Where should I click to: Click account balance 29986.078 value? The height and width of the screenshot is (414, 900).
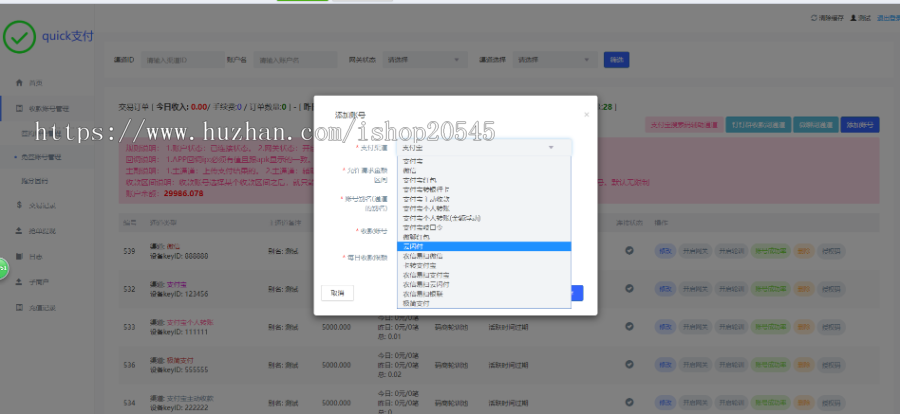[x=183, y=194]
